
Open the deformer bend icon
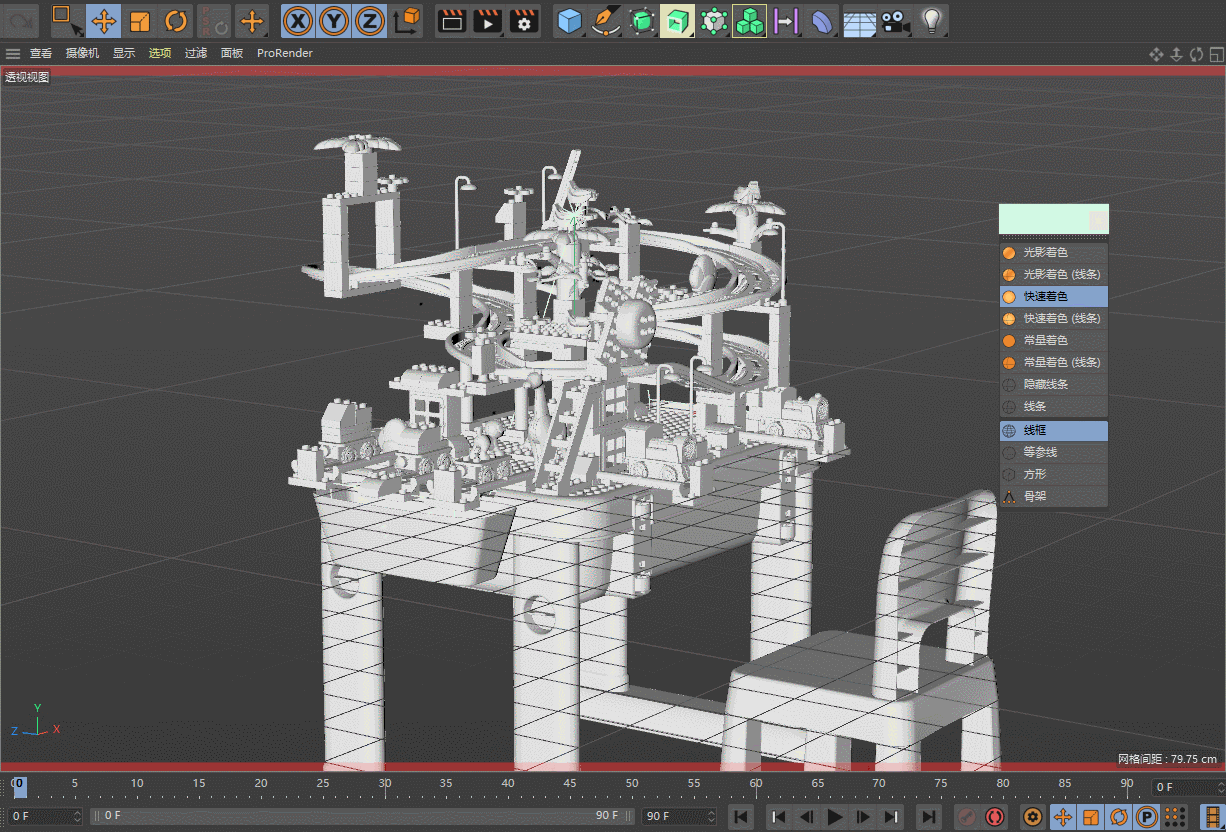[x=822, y=20]
